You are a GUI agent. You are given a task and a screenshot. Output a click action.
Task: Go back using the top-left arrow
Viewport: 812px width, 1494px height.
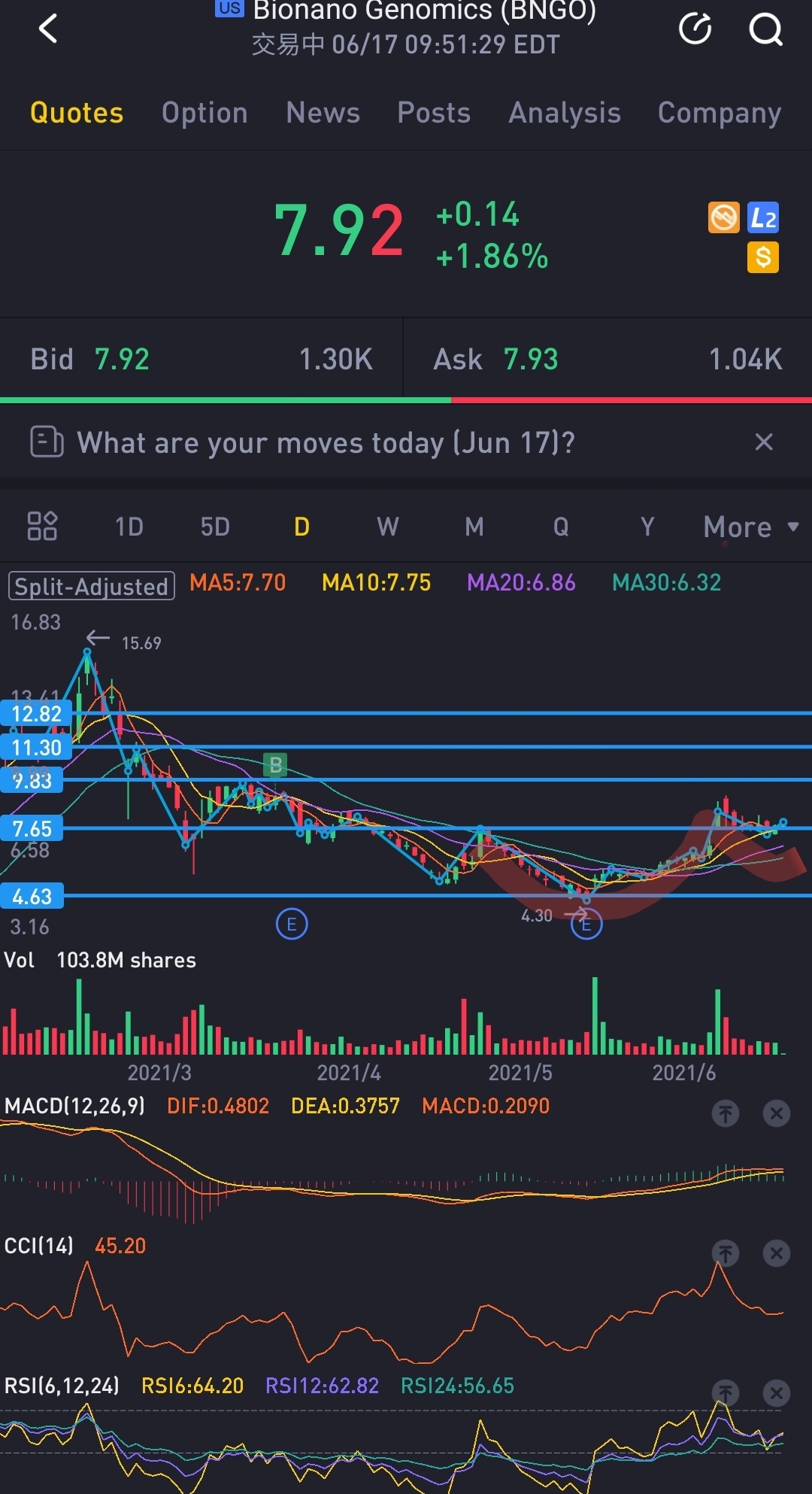[48, 29]
